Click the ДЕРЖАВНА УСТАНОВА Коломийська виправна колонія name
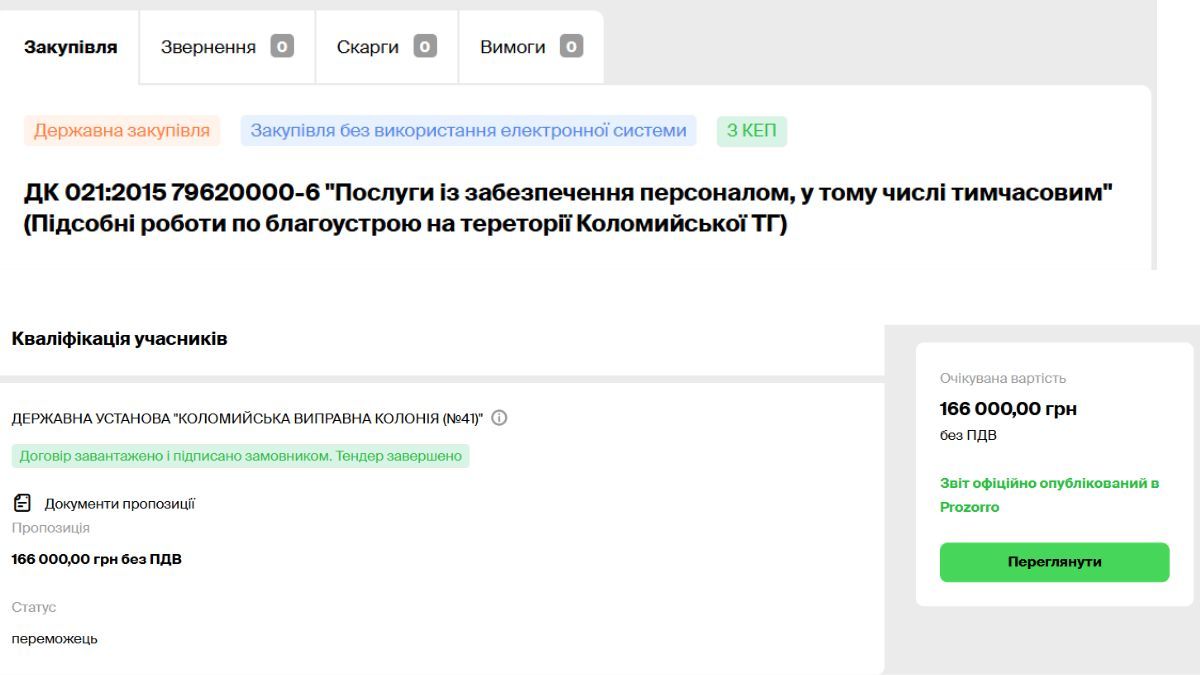 click(247, 419)
